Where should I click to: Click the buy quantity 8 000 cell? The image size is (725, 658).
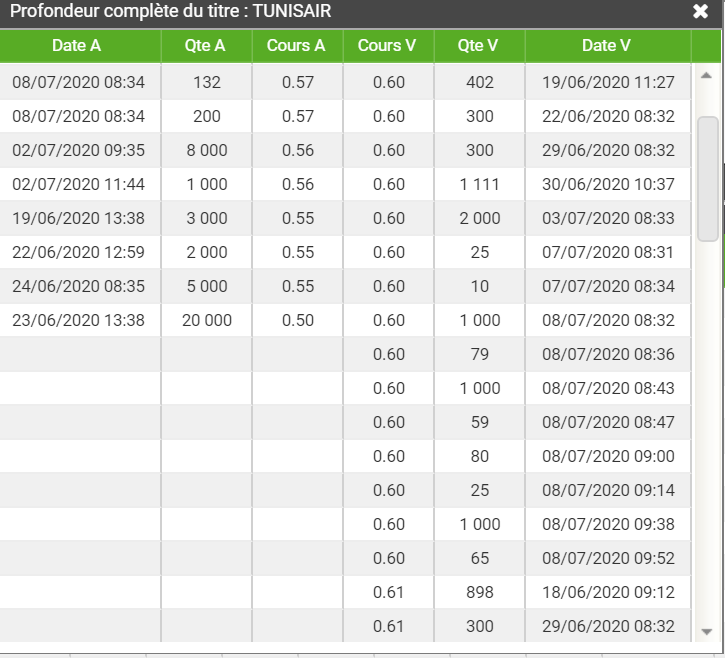(x=206, y=150)
